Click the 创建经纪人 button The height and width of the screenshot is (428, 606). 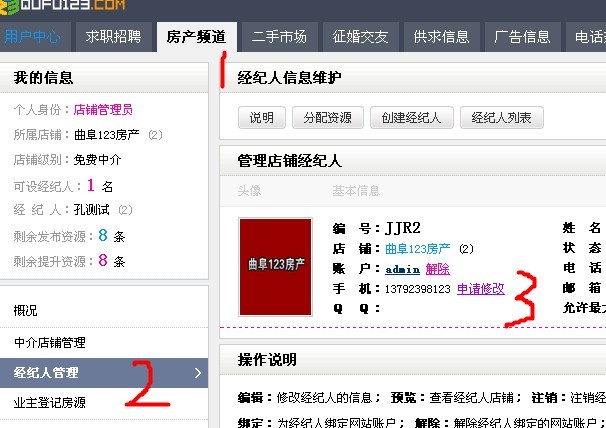coord(411,118)
